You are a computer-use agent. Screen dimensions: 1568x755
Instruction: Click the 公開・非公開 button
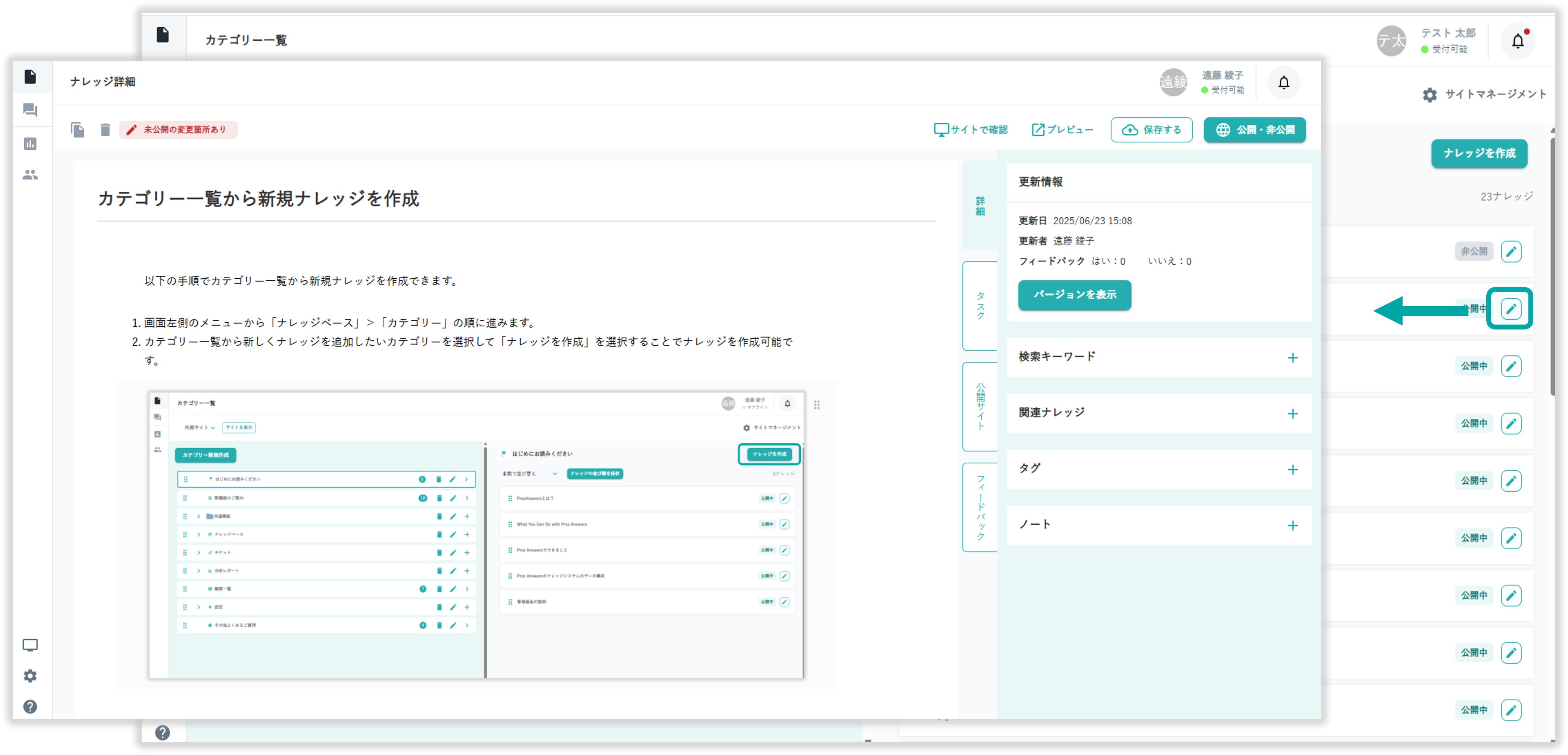[x=1255, y=130]
